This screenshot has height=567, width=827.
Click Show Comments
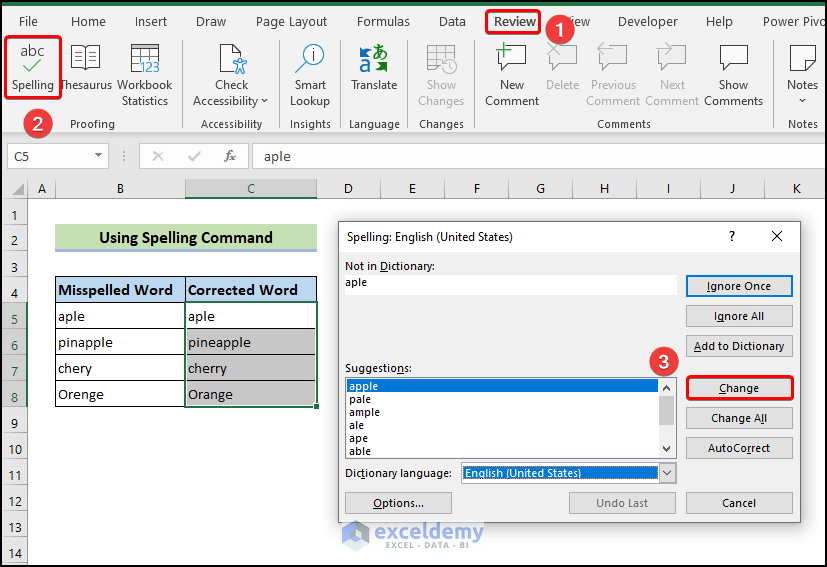[x=733, y=75]
